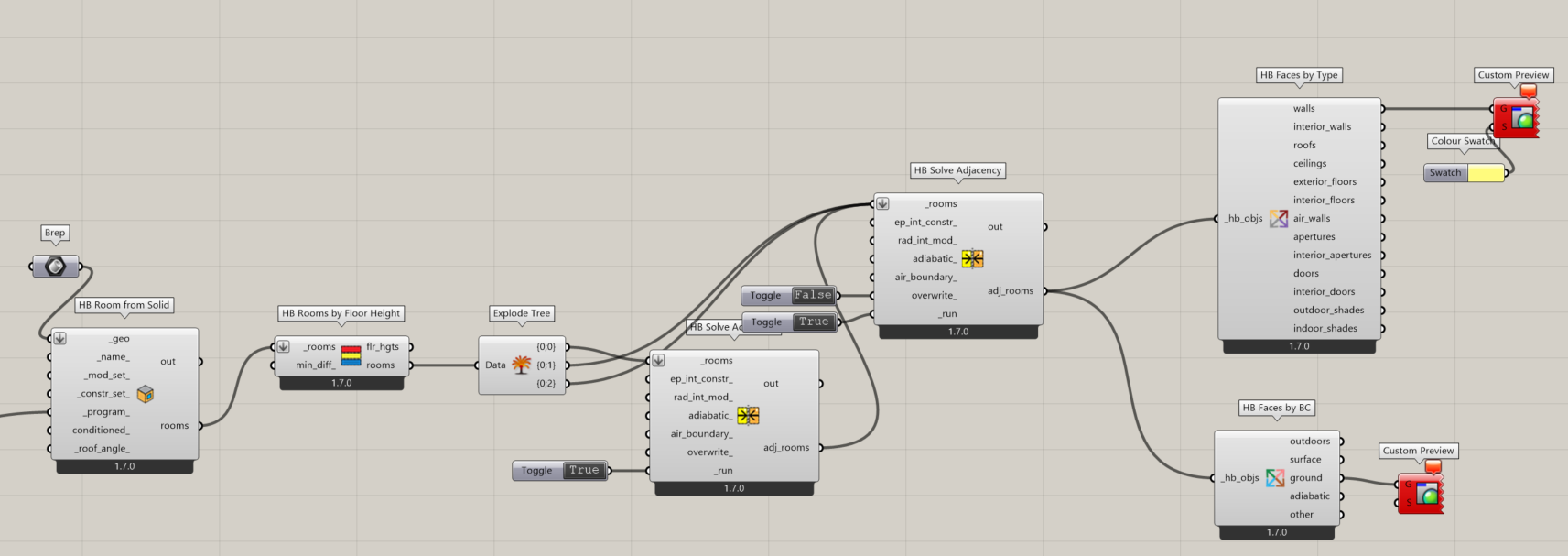1568x556 pixels.
Task: Click the HB Faces by Type title label
Action: [x=1298, y=75]
